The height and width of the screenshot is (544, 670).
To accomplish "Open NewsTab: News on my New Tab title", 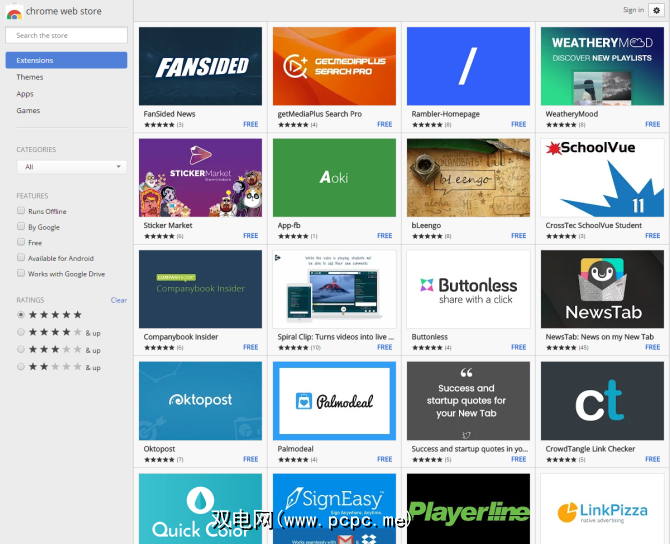I will point(599,337).
